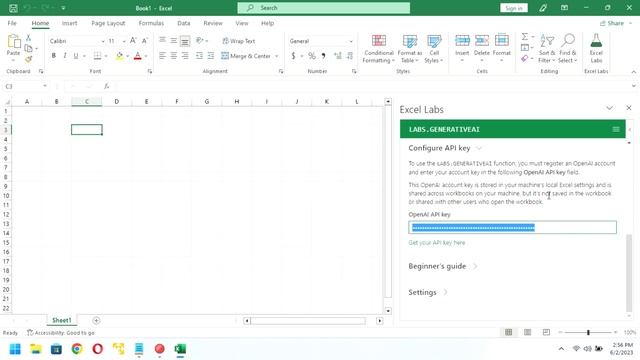Switch to the Page Layout tab
Screen dimensions: 640x360
[108, 23]
